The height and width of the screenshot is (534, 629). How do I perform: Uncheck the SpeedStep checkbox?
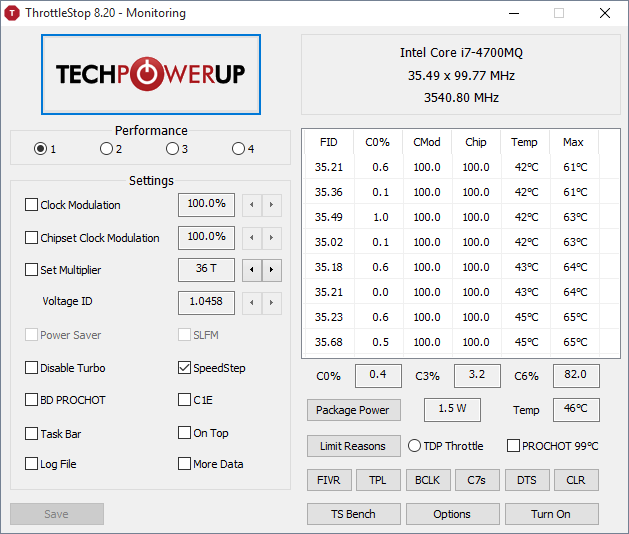pyautogui.click(x=185, y=368)
